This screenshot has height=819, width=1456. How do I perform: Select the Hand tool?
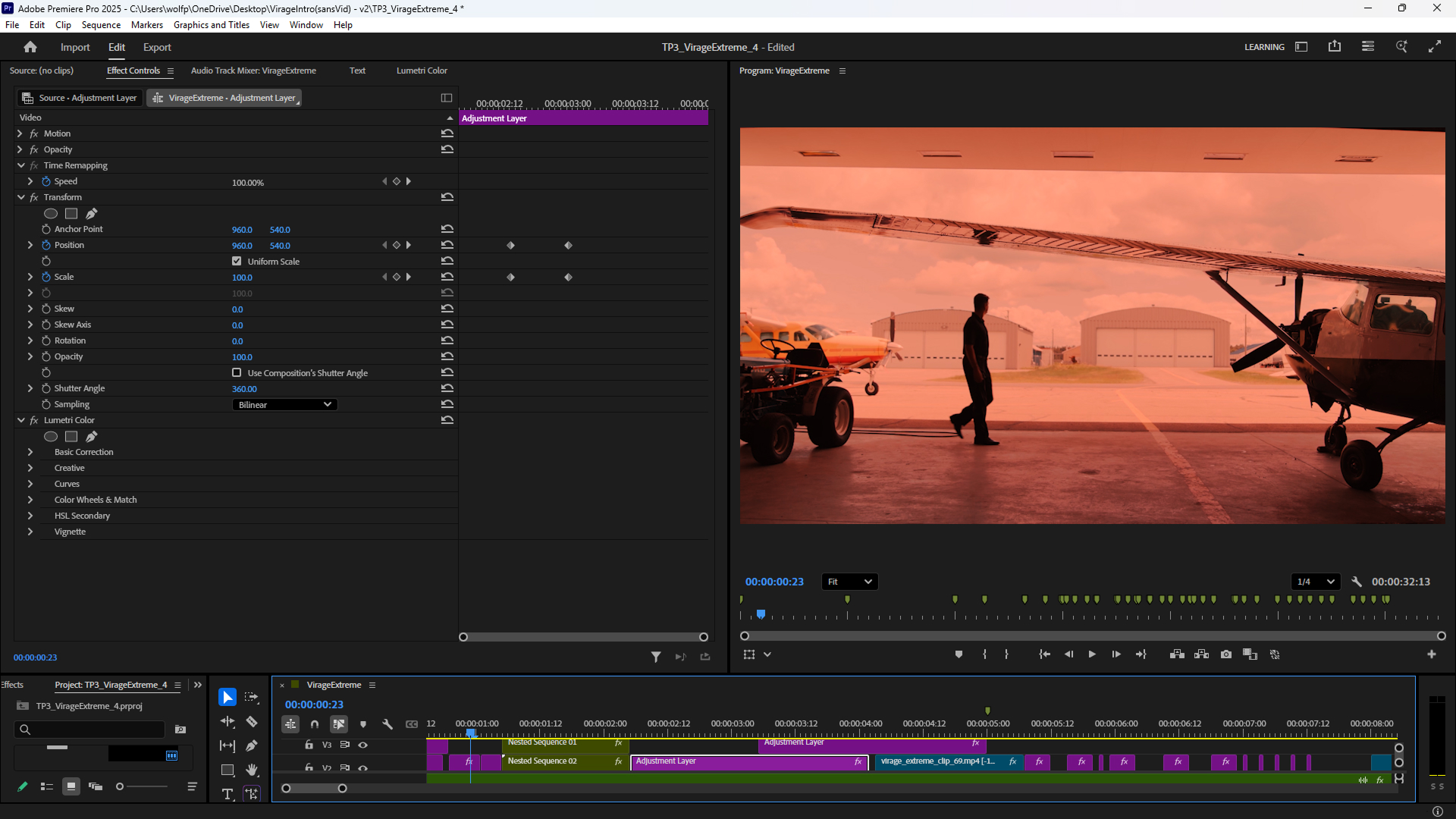tap(252, 770)
